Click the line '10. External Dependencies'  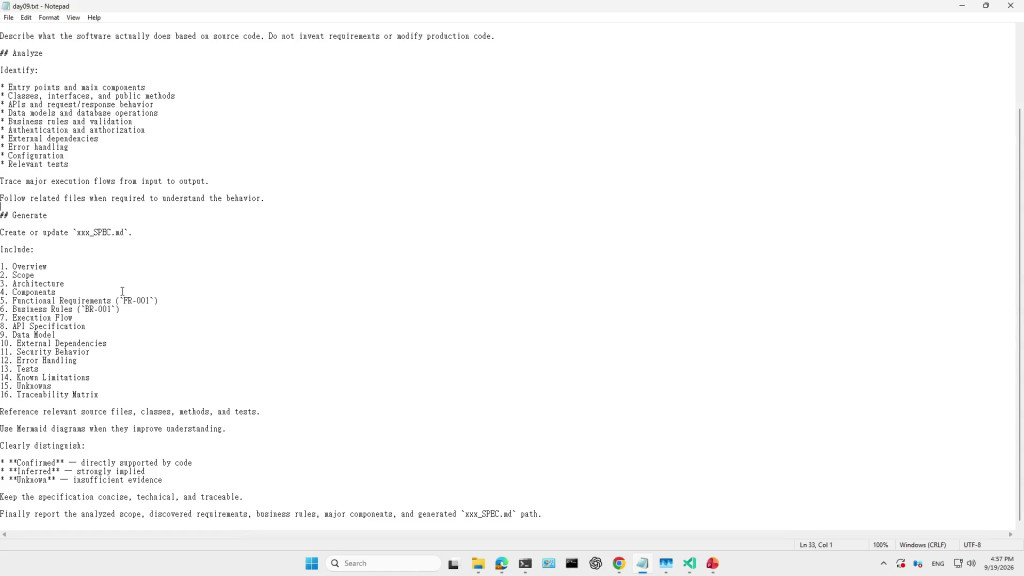point(54,344)
